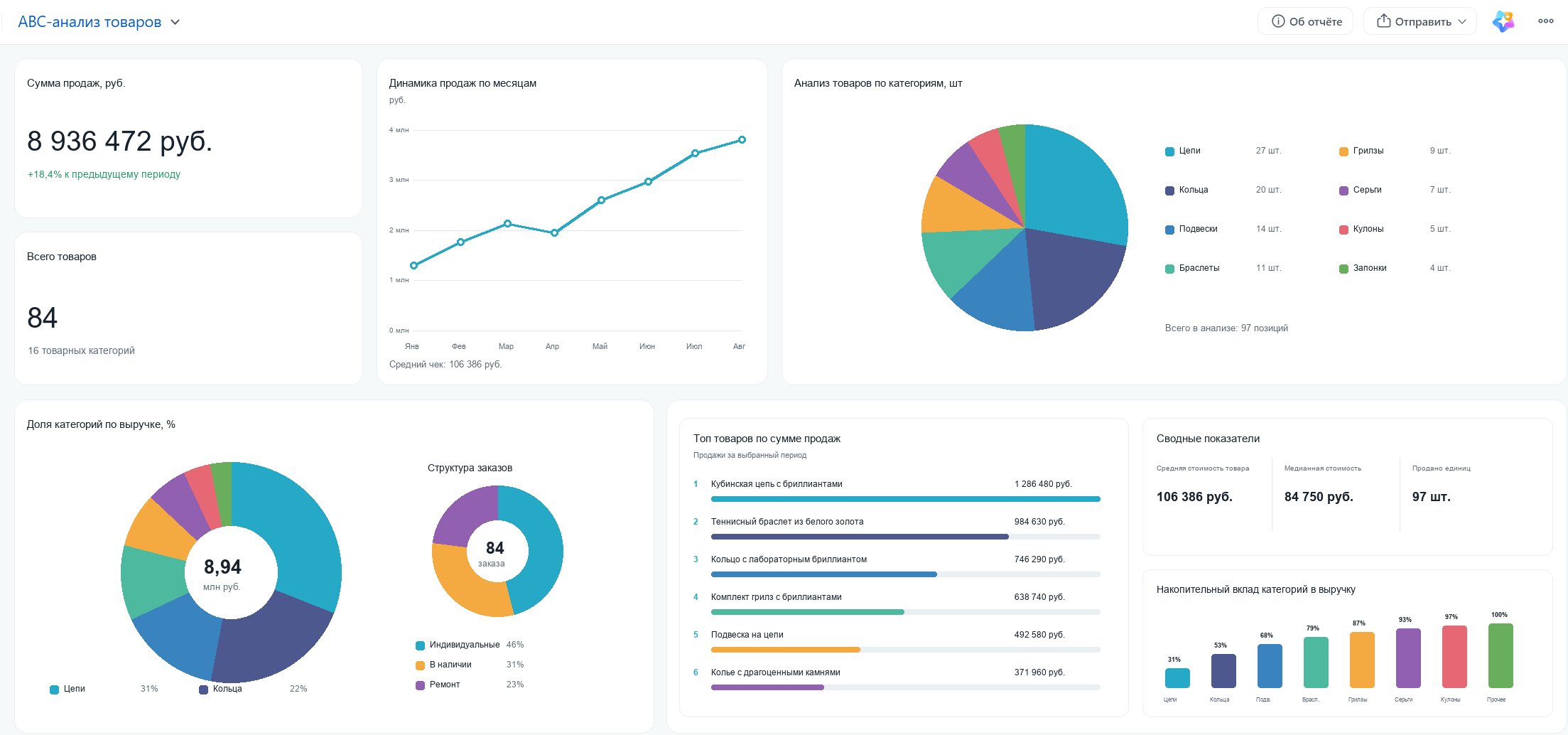Click the 97 шт. sold units value
Viewport: 1568px width, 735px height.
pyautogui.click(x=1431, y=497)
